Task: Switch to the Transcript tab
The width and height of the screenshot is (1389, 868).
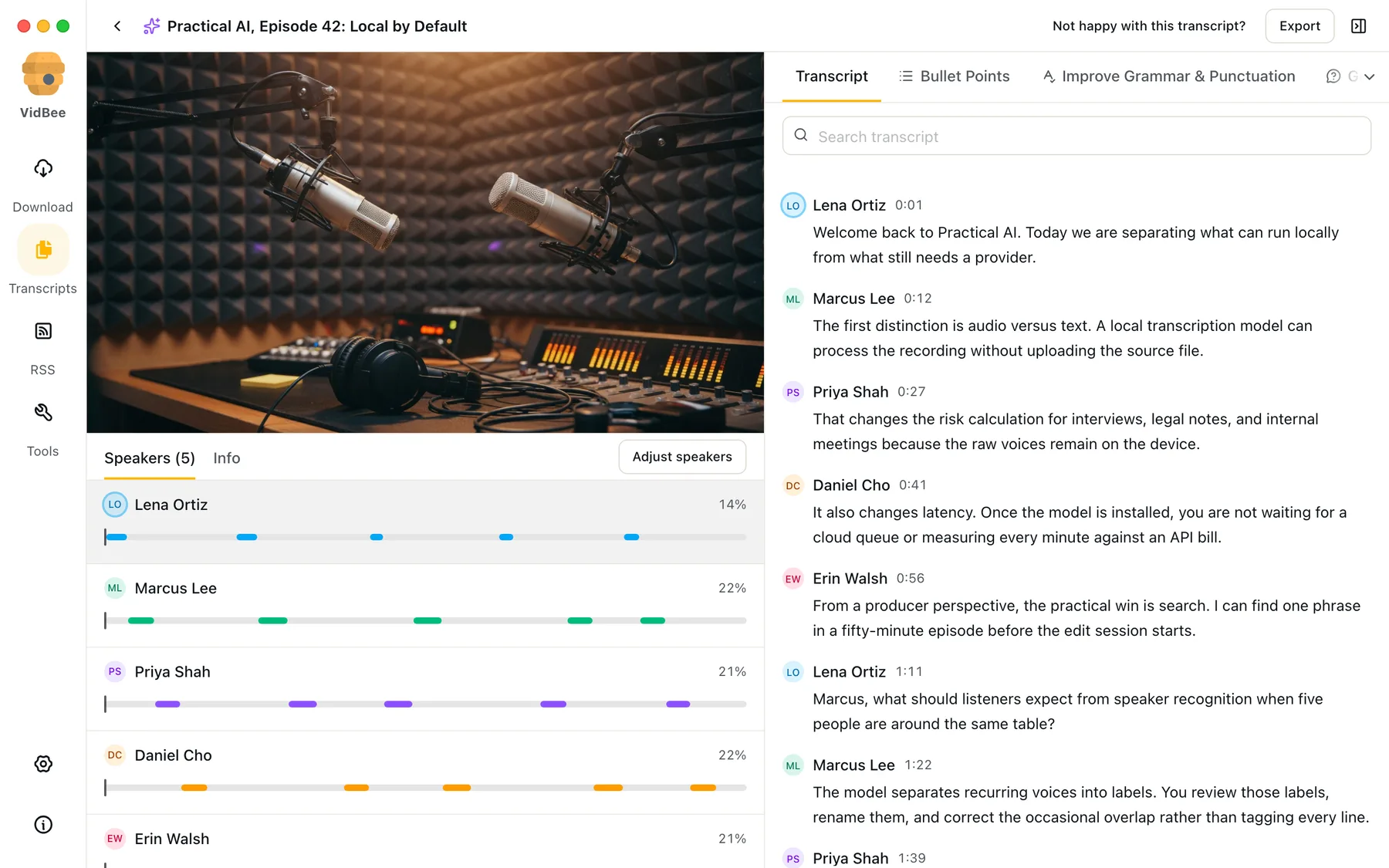Action: click(x=831, y=76)
